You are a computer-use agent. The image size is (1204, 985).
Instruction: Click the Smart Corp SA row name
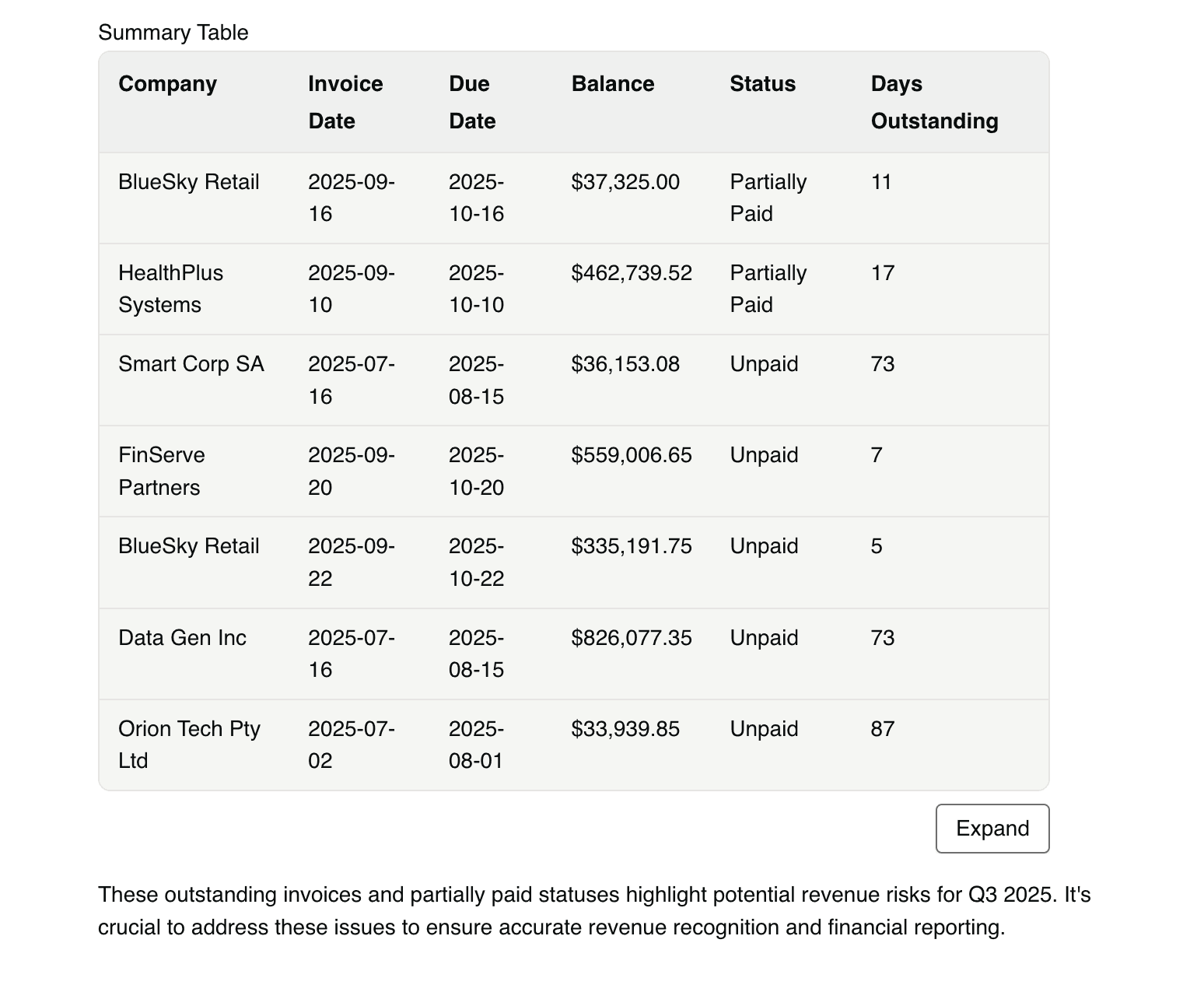coord(191,364)
